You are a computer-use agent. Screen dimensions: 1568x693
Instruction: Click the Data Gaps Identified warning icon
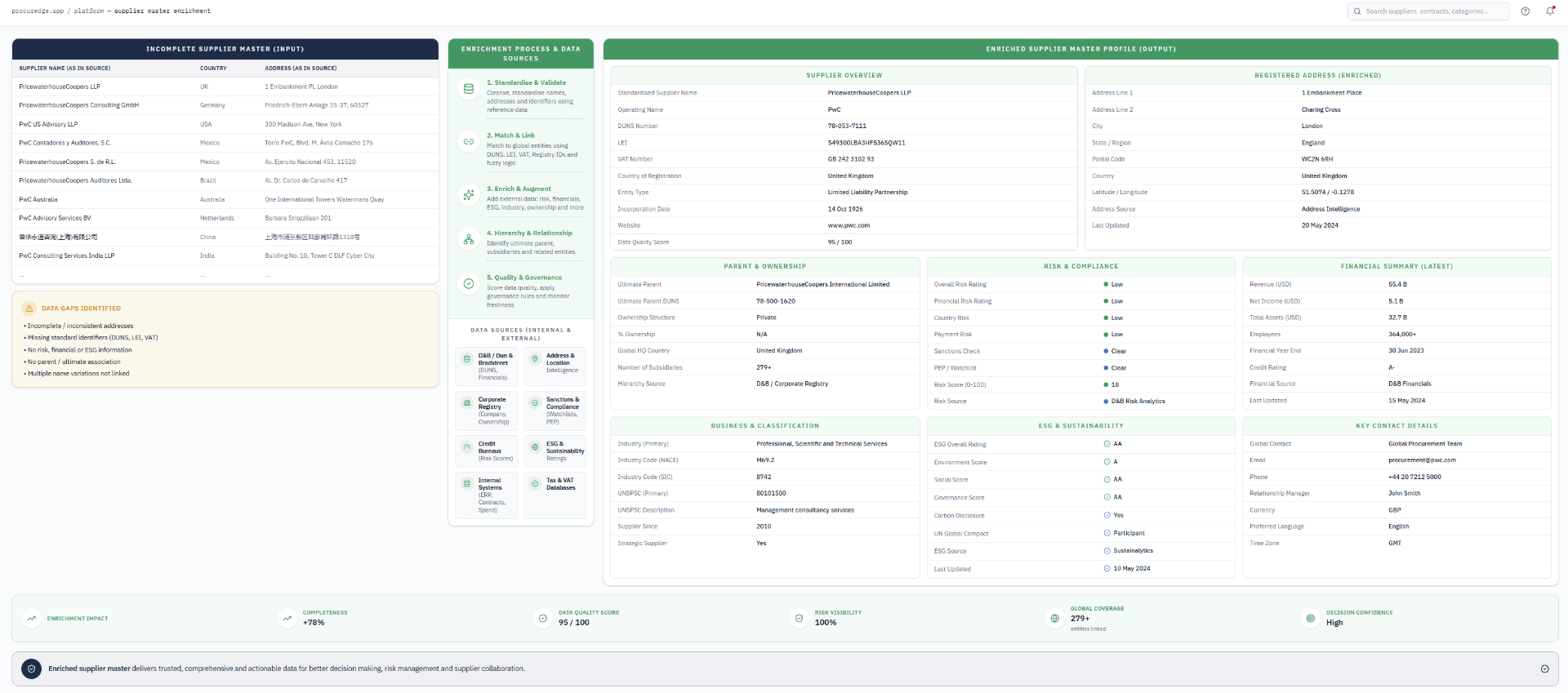click(x=29, y=309)
